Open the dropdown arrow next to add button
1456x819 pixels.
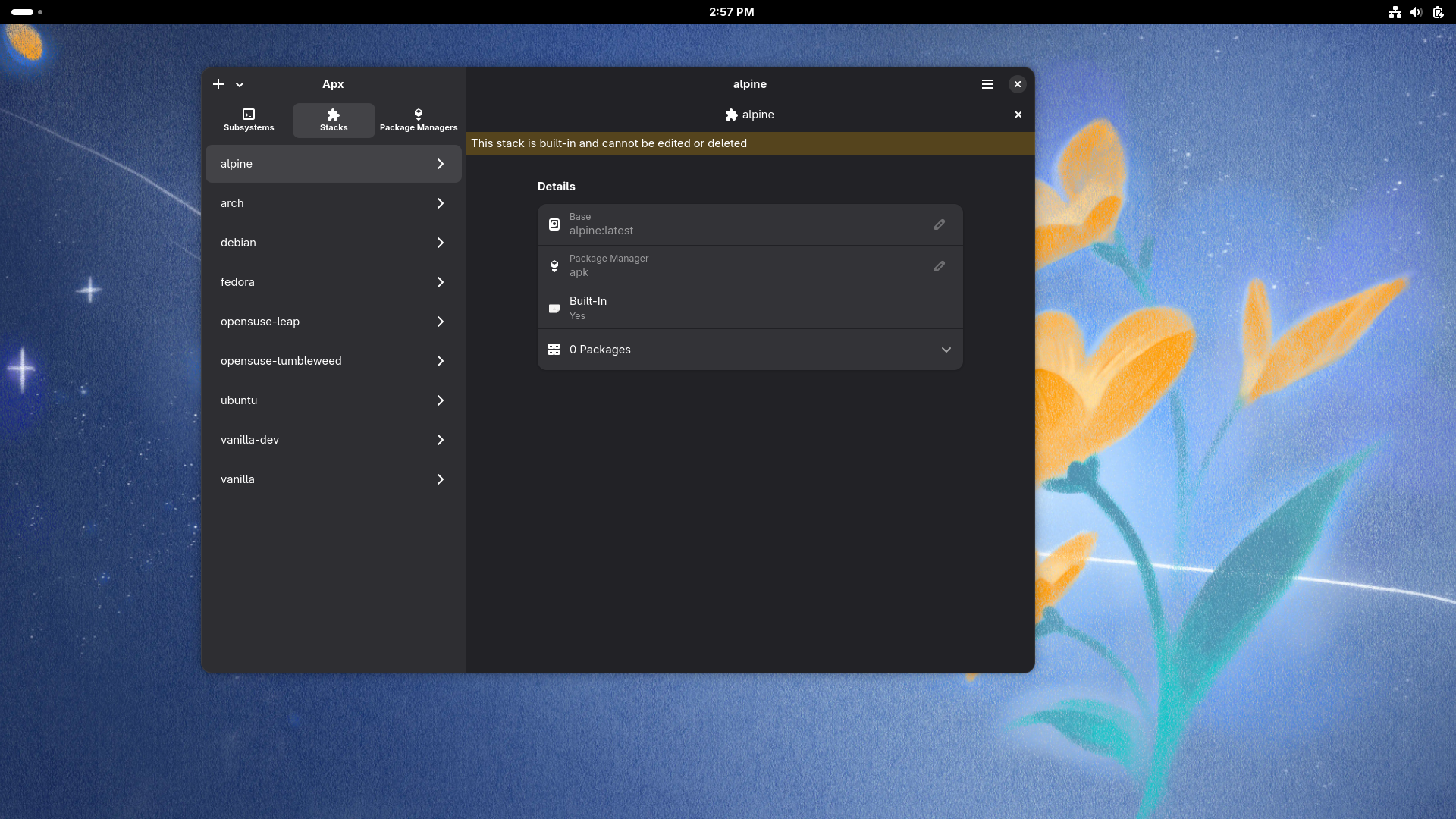click(x=240, y=84)
